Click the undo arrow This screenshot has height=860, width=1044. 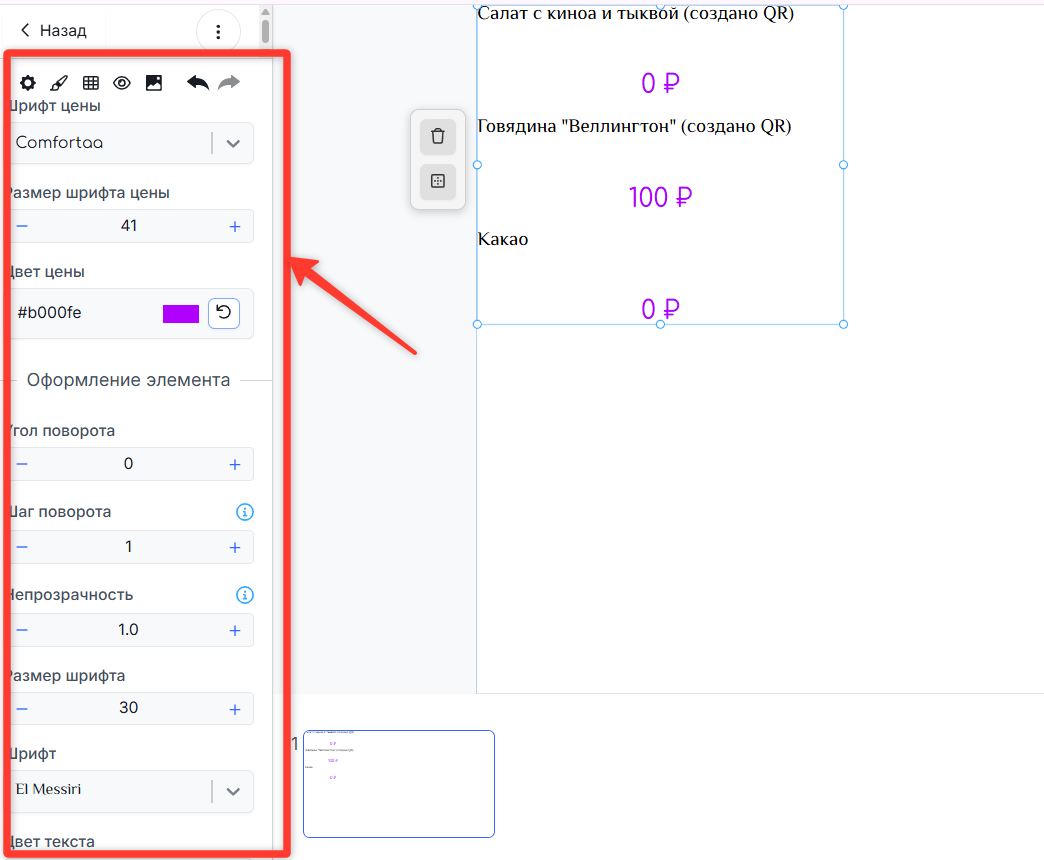tap(198, 83)
